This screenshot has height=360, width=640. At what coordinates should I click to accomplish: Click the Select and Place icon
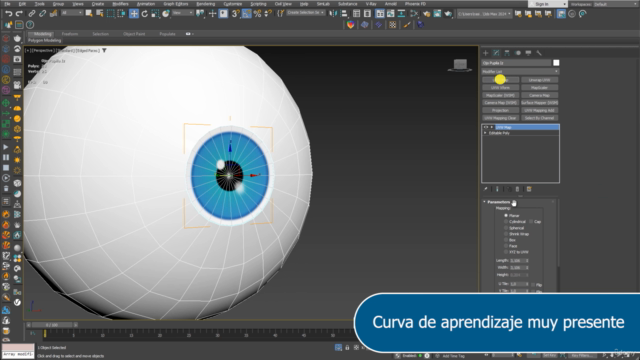[166, 14]
